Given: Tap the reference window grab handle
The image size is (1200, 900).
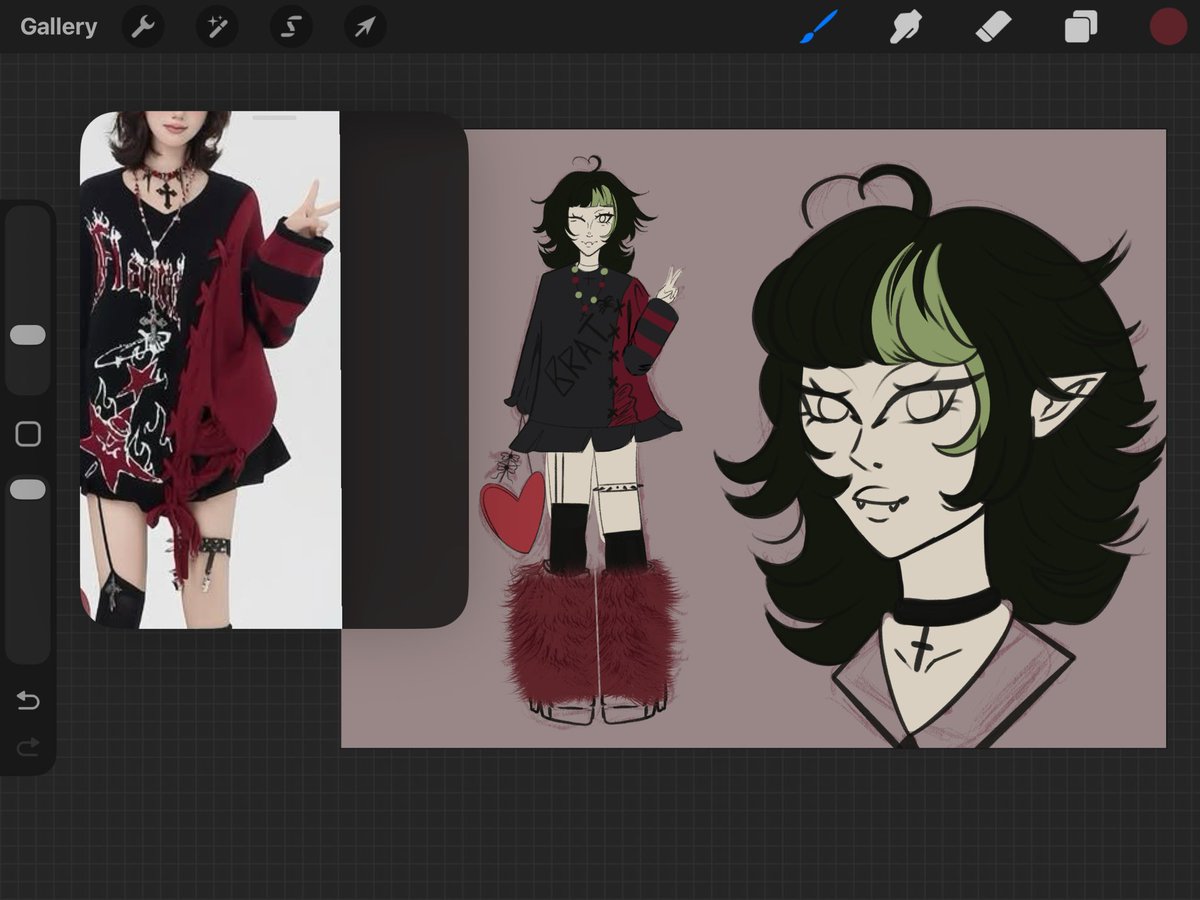Looking at the screenshot, I should [275, 118].
